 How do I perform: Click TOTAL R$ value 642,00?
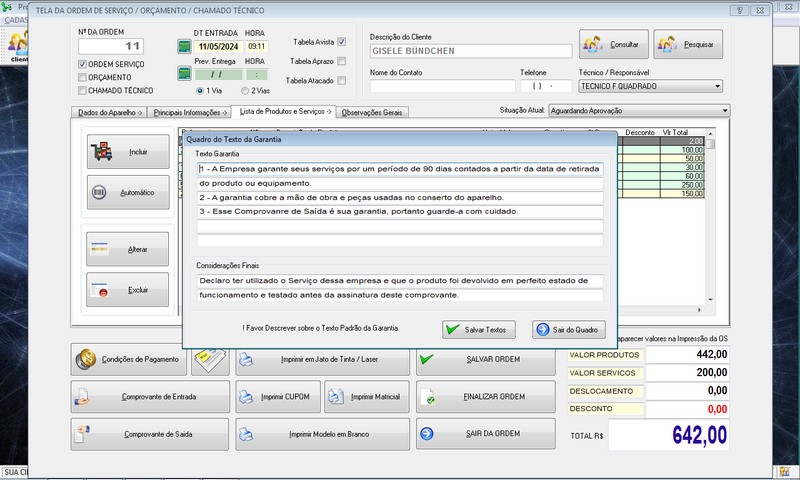tap(669, 435)
